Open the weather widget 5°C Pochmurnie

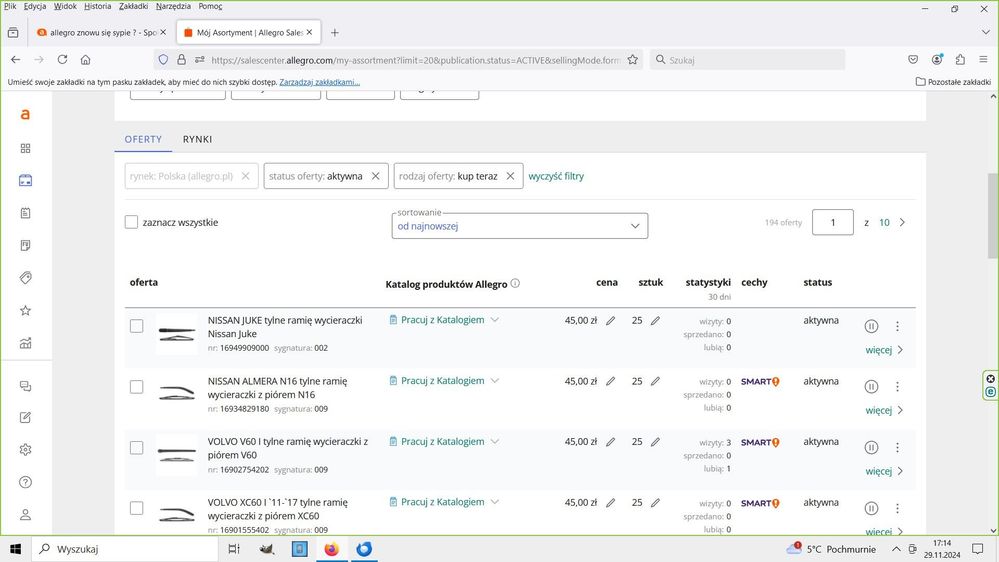click(x=831, y=549)
